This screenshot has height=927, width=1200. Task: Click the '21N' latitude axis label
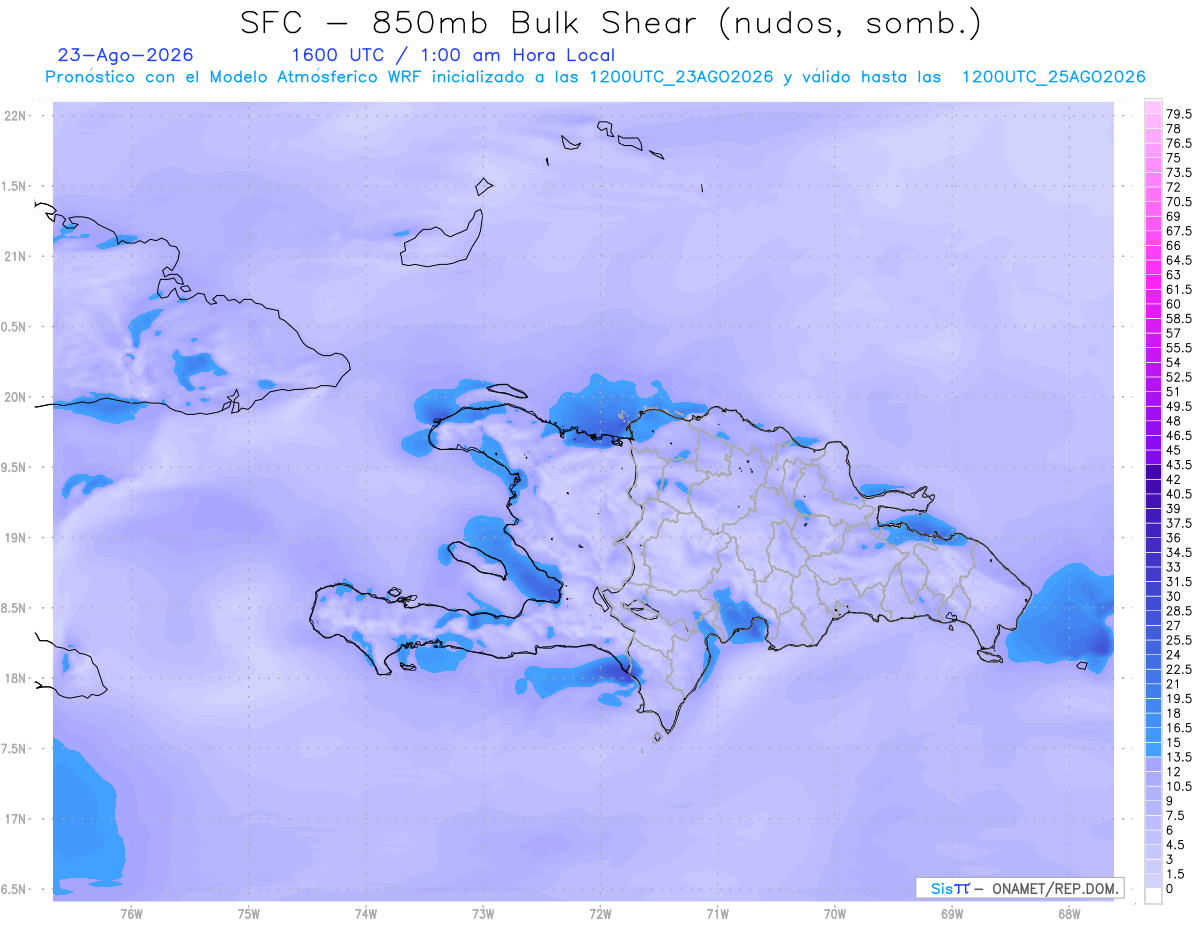[x=15, y=256]
